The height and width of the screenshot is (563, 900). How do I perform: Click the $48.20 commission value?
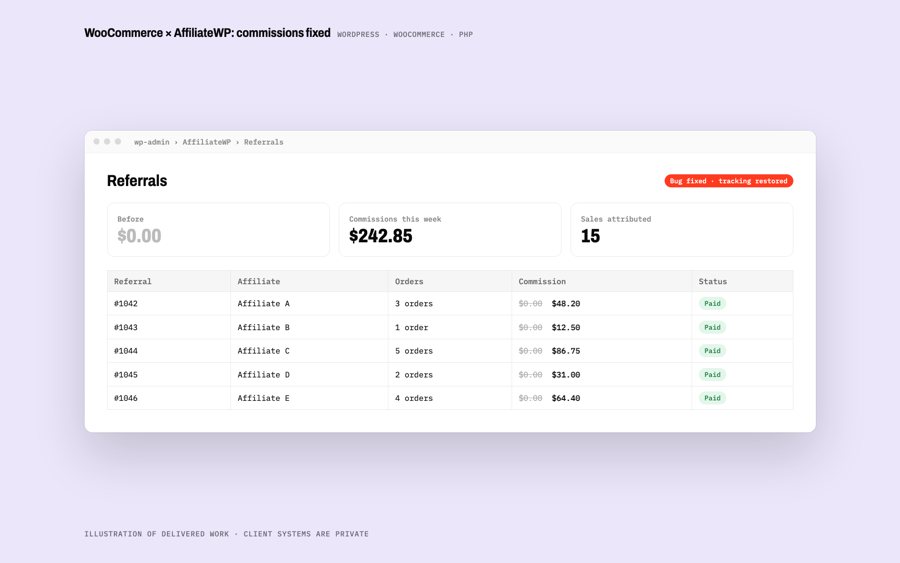[566, 304]
